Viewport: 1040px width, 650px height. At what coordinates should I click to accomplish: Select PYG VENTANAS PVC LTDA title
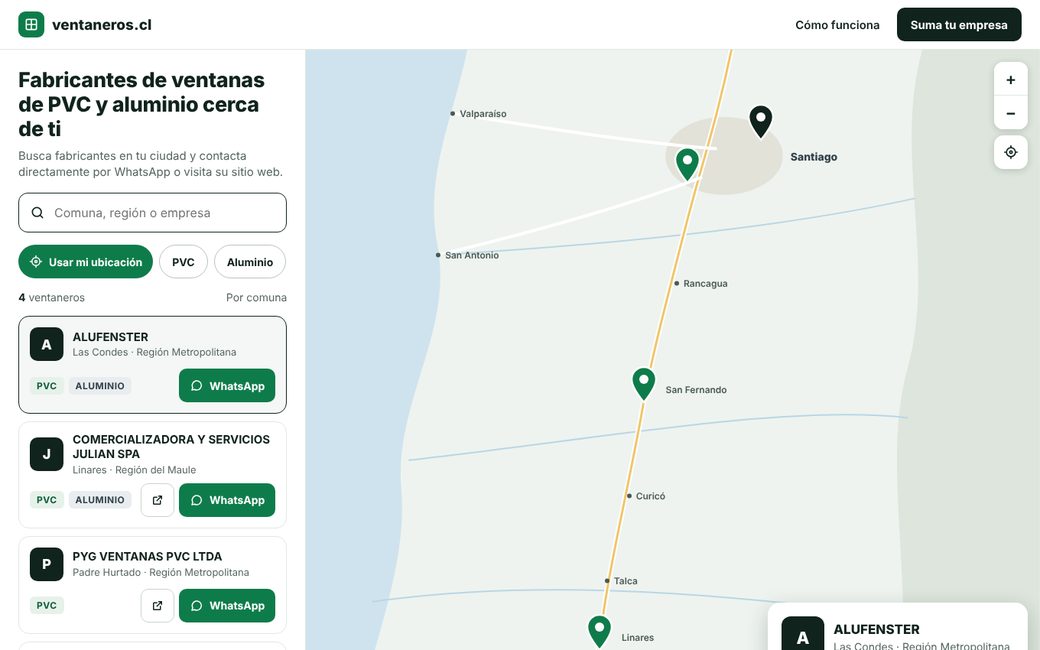click(147, 556)
